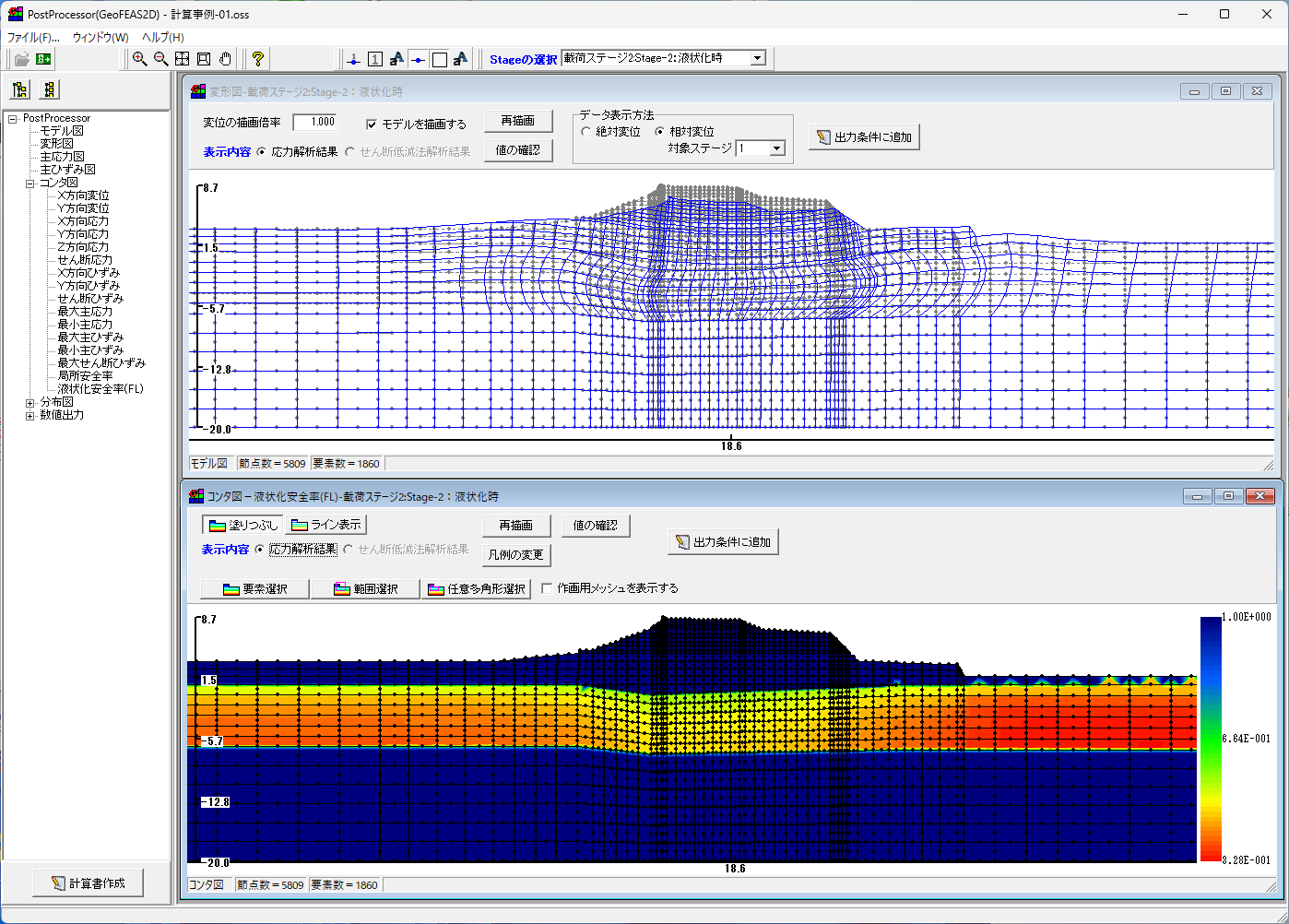The image size is (1289, 924).
Task: Toggle element outline square icon
Action: pyautogui.click(x=440, y=59)
